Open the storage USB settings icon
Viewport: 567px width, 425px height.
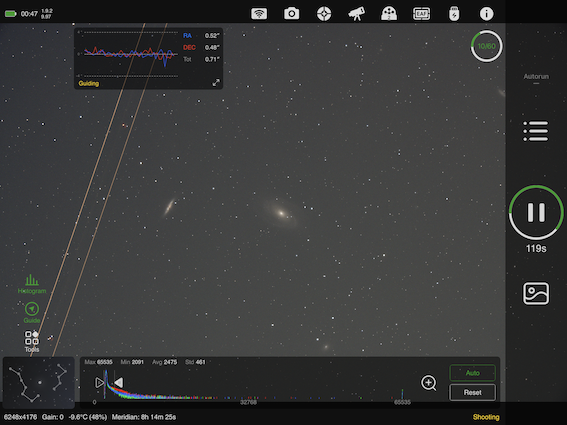(454, 14)
